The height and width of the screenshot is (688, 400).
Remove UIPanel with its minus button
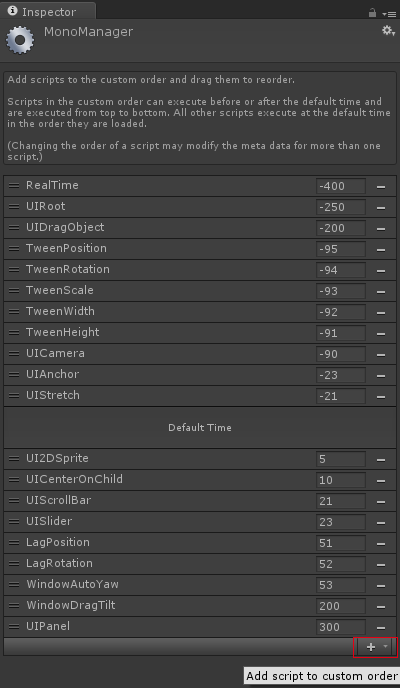point(381,628)
